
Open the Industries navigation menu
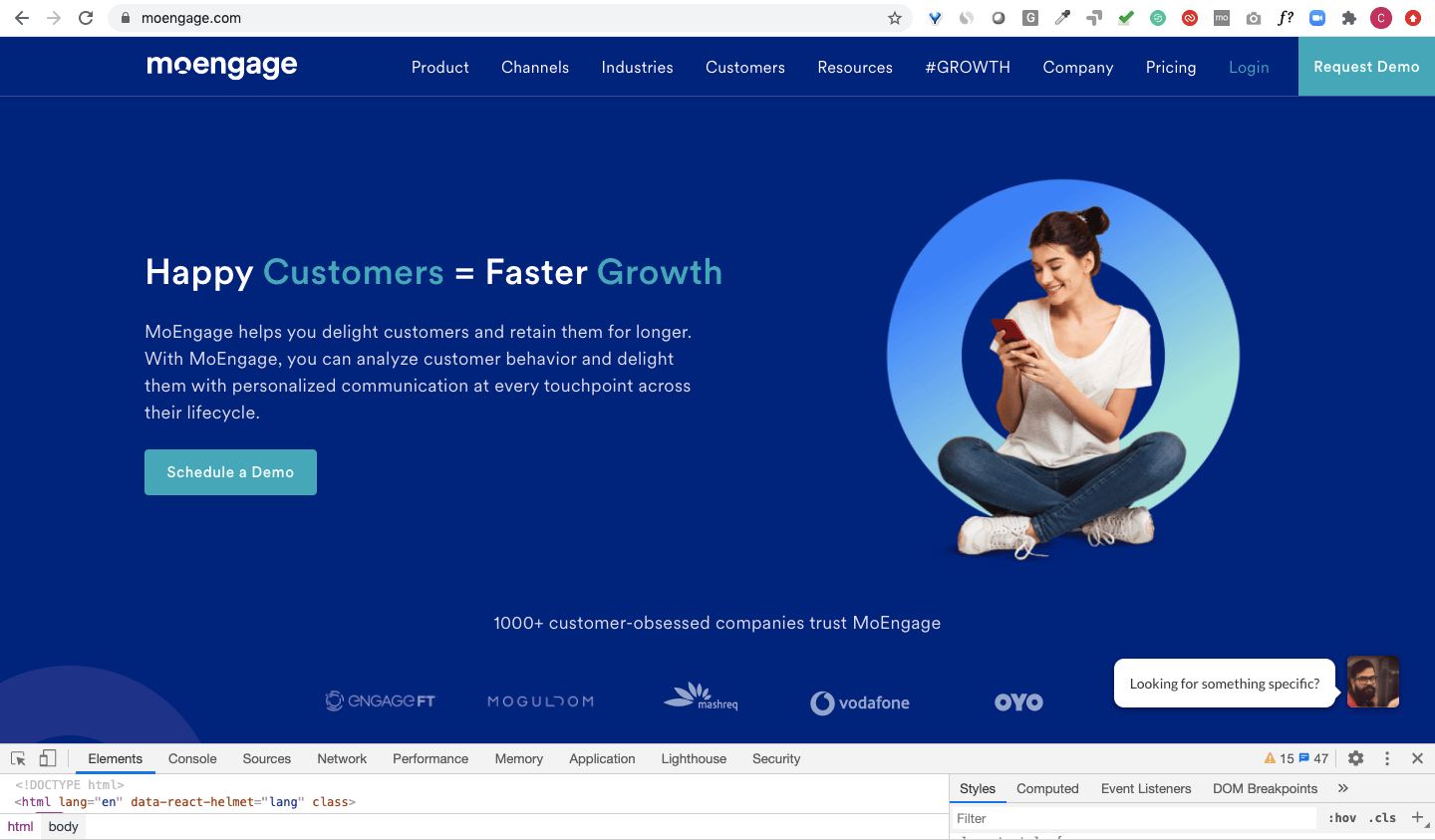coord(638,67)
